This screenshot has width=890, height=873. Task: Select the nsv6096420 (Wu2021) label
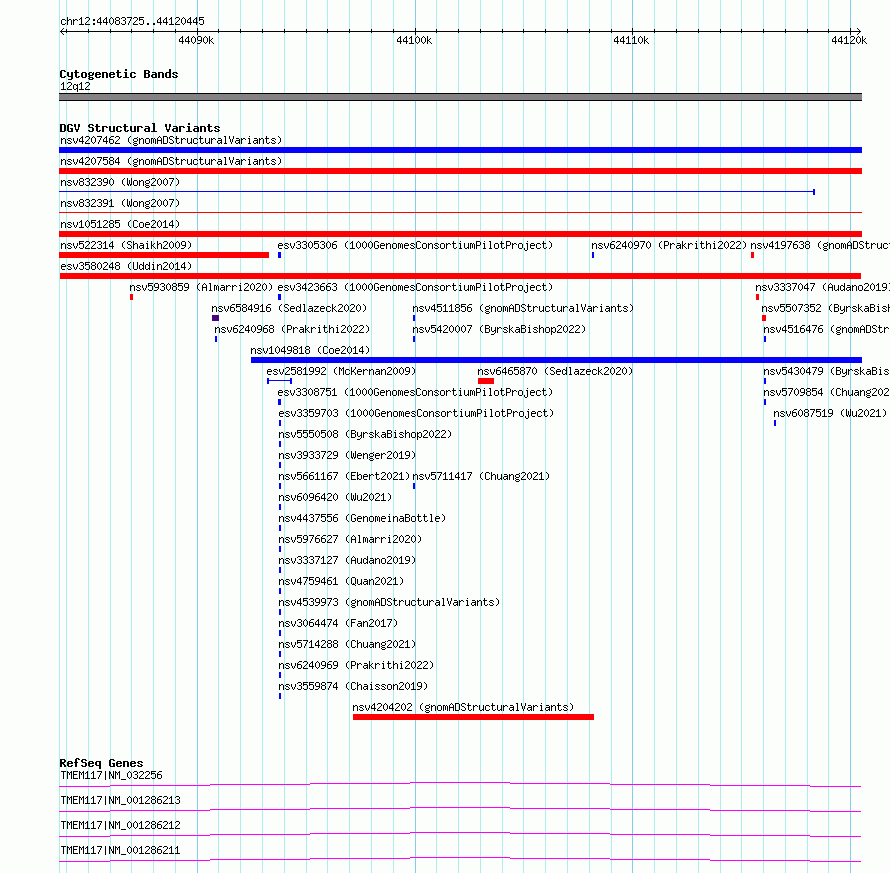tap(335, 497)
